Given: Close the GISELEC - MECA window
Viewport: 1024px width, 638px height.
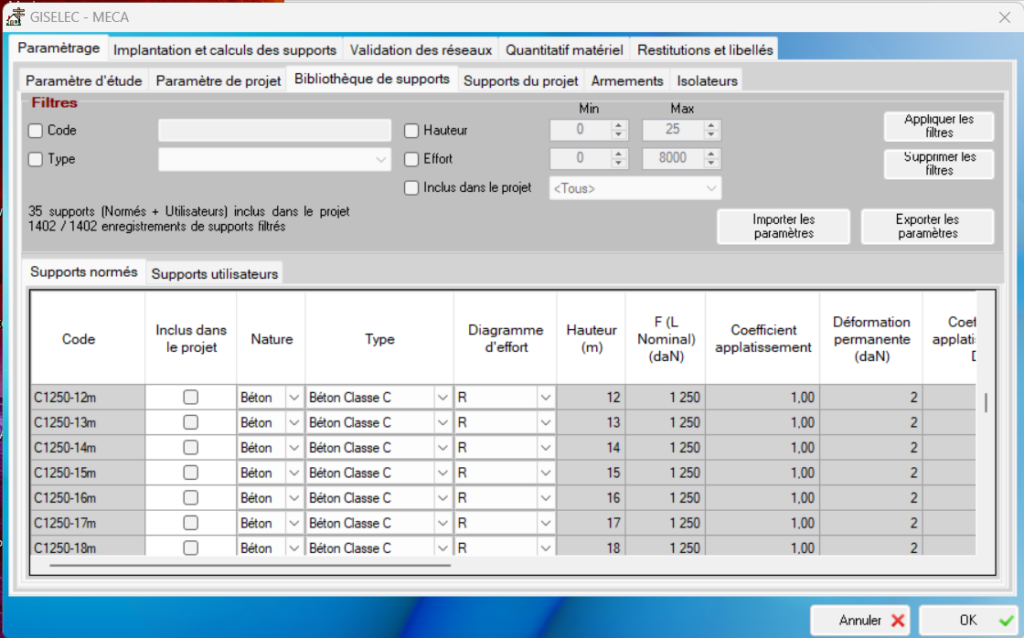Looking at the screenshot, I should (1004, 17).
